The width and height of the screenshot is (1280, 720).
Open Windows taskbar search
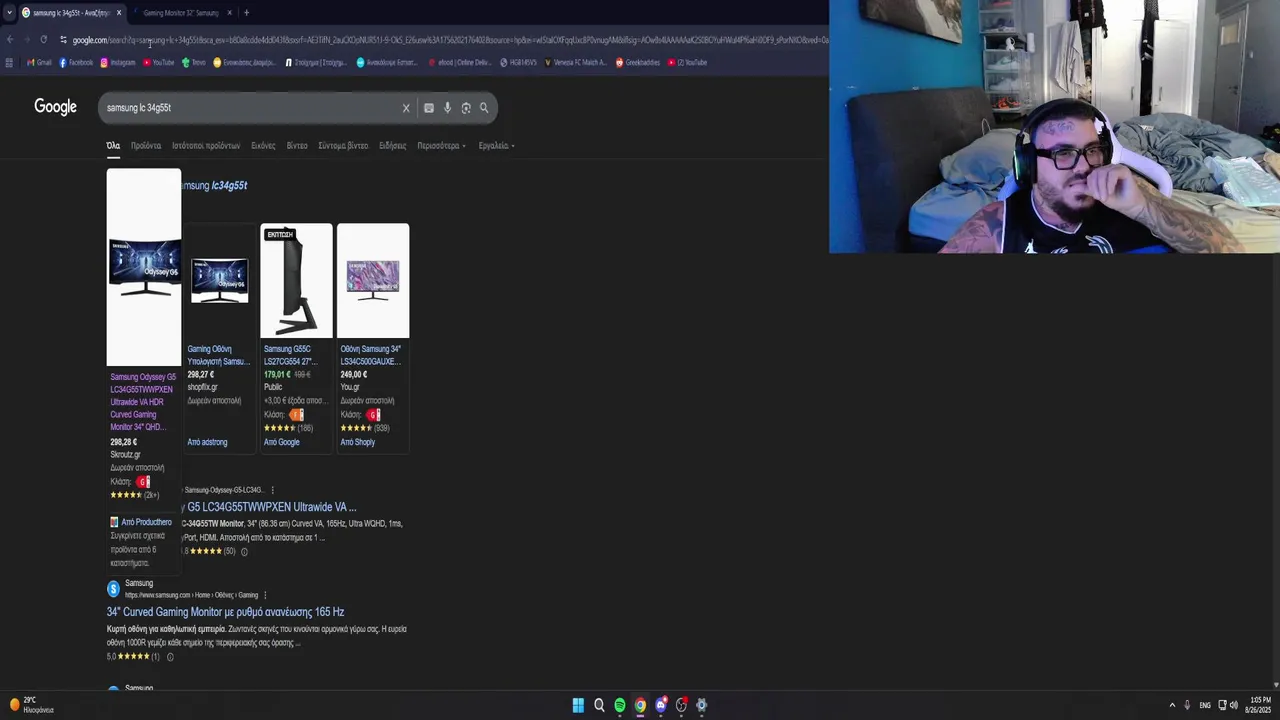(599, 705)
